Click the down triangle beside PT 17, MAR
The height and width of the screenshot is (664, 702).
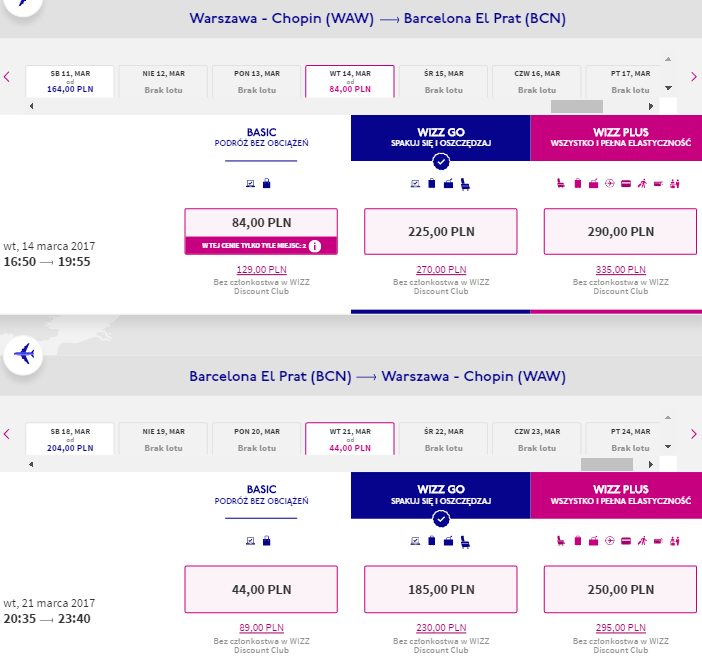[x=668, y=88]
